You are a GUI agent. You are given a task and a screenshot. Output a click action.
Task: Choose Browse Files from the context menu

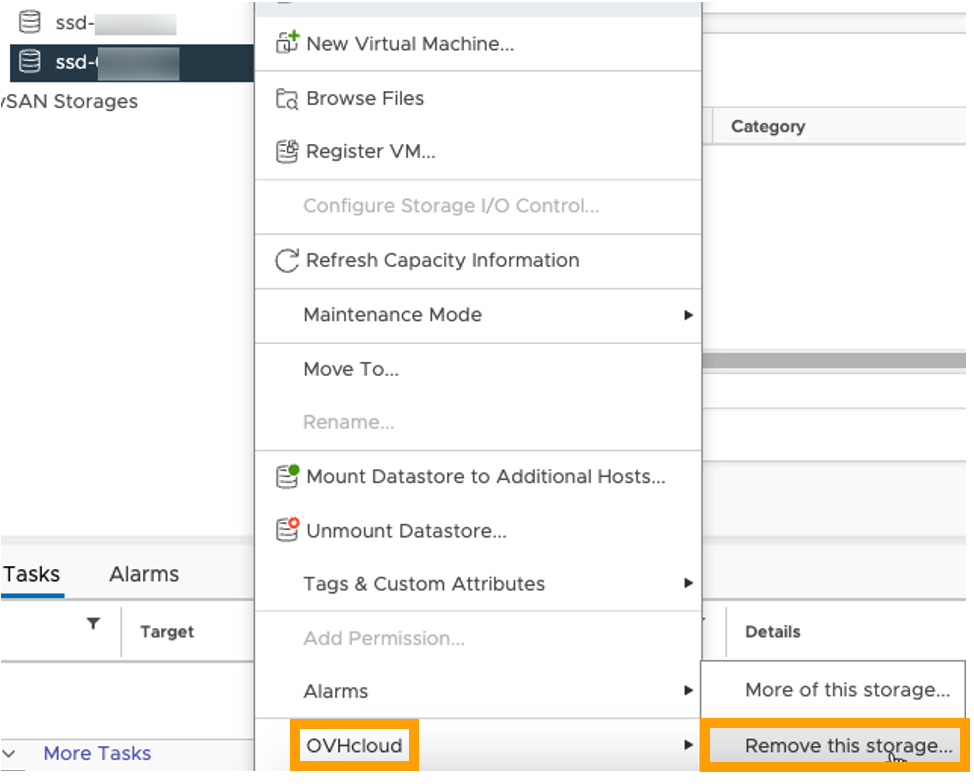pos(478,98)
